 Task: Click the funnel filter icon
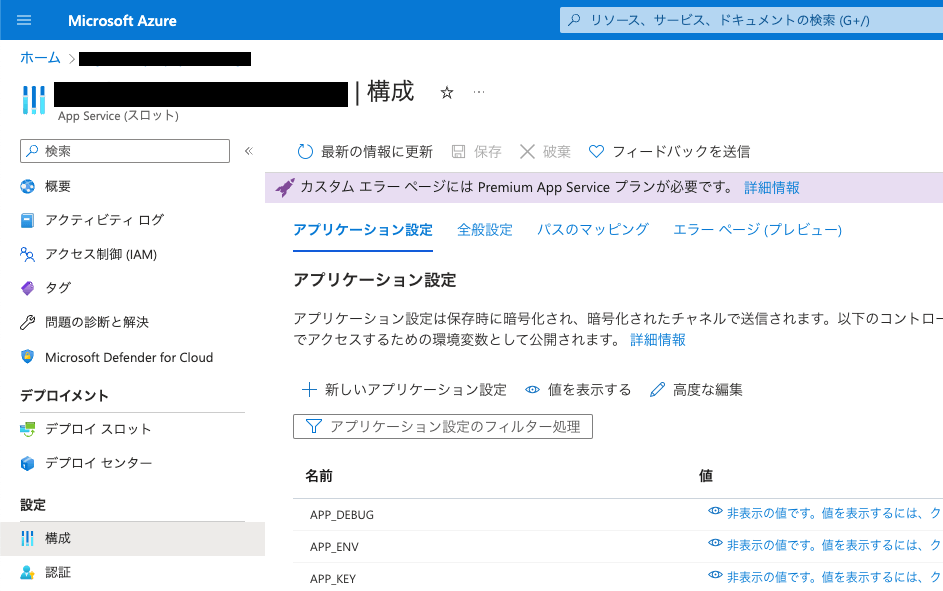pyautogui.click(x=313, y=426)
